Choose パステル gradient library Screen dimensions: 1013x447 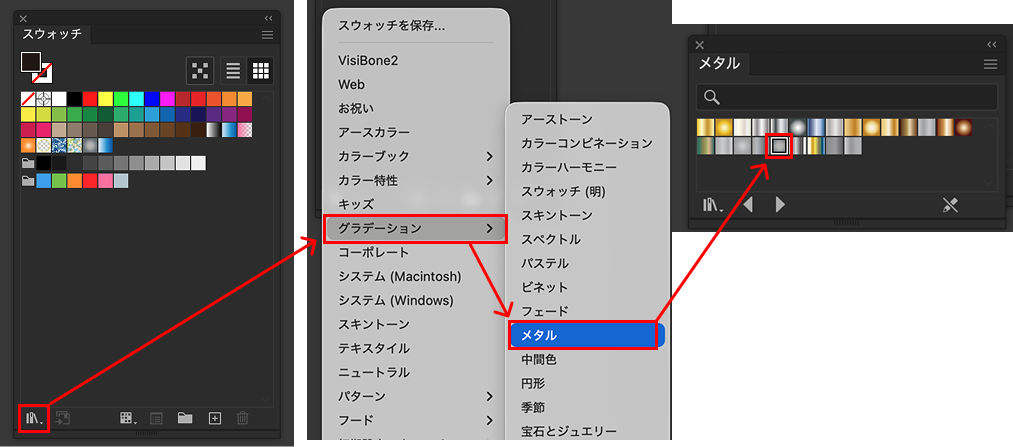[x=545, y=264]
